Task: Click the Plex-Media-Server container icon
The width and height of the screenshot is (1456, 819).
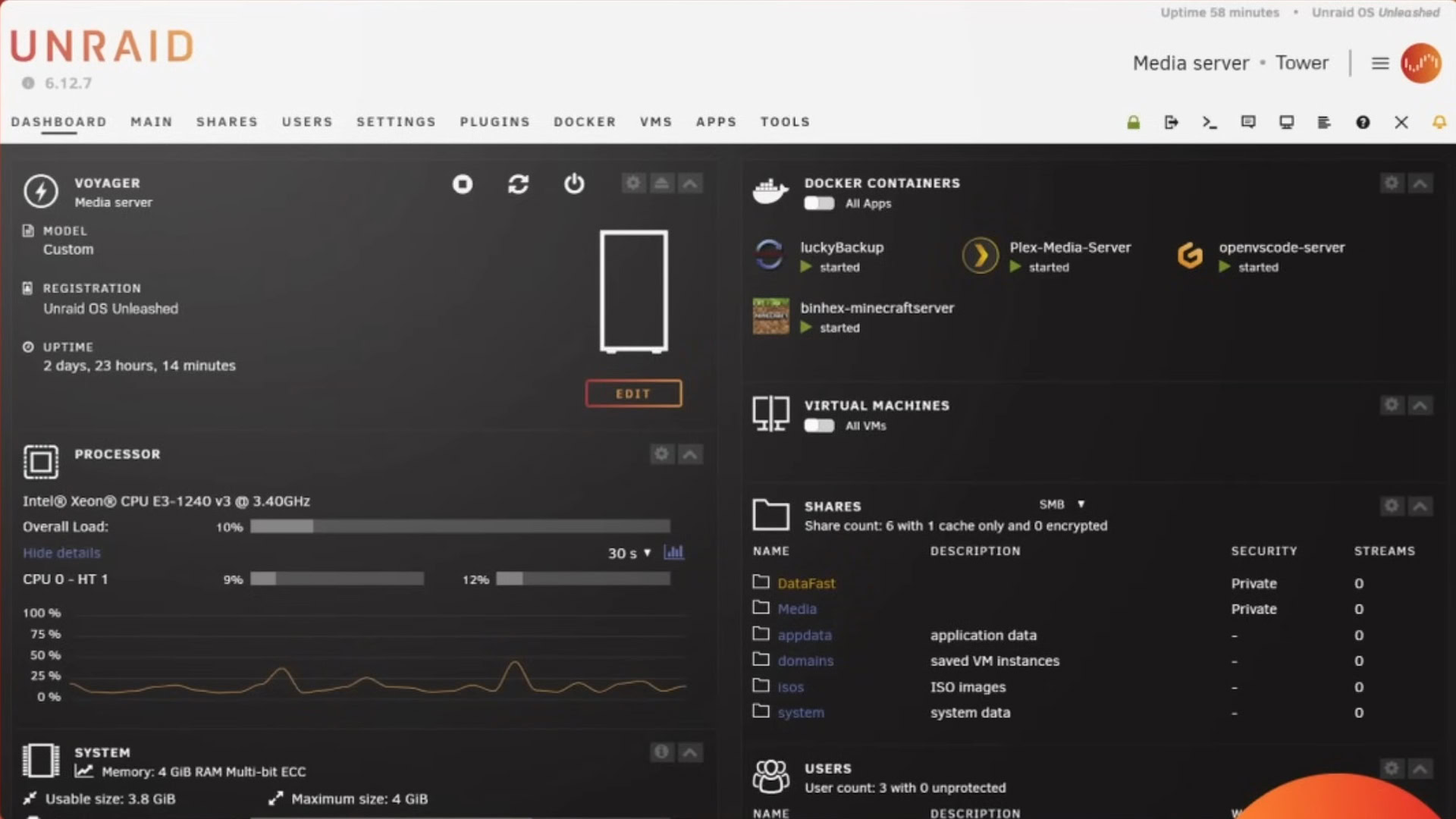Action: pos(981,256)
